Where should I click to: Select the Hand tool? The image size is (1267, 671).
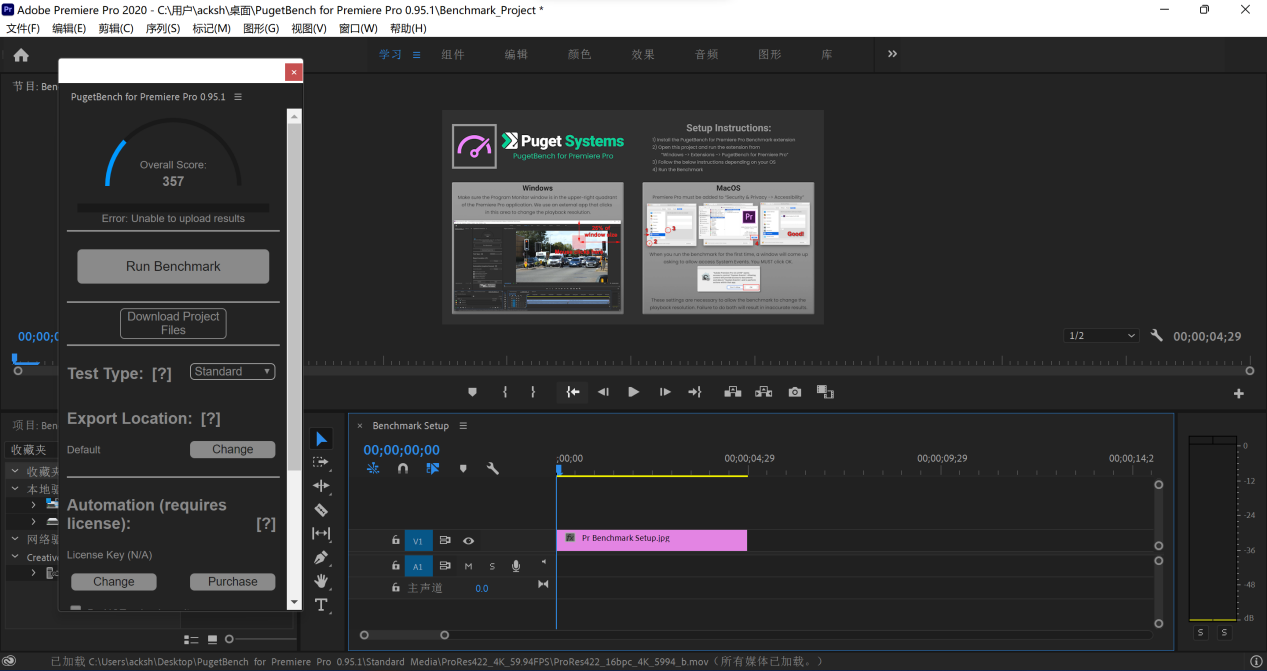pyautogui.click(x=321, y=581)
